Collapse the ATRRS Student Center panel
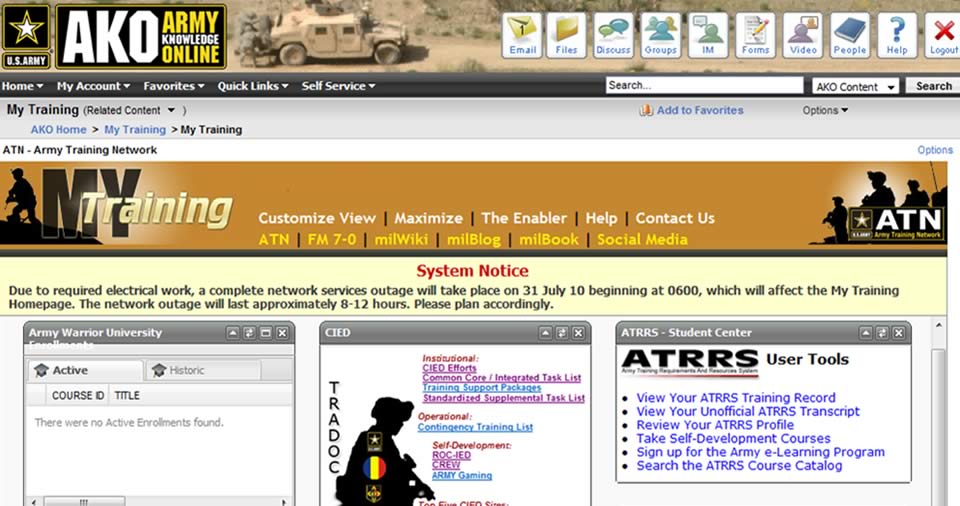 click(866, 333)
